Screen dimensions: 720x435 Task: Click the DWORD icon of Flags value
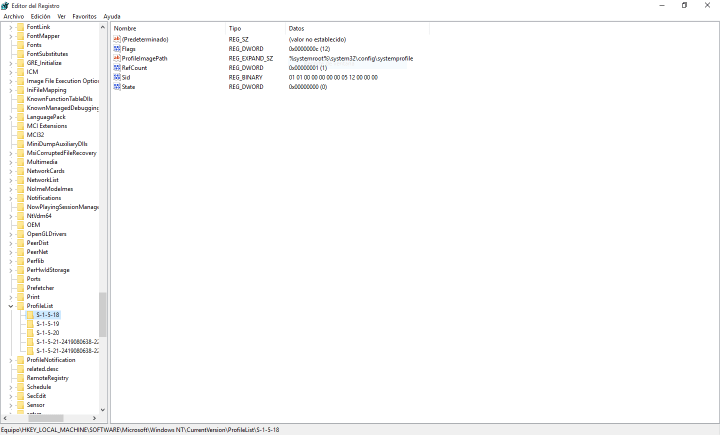(x=117, y=49)
